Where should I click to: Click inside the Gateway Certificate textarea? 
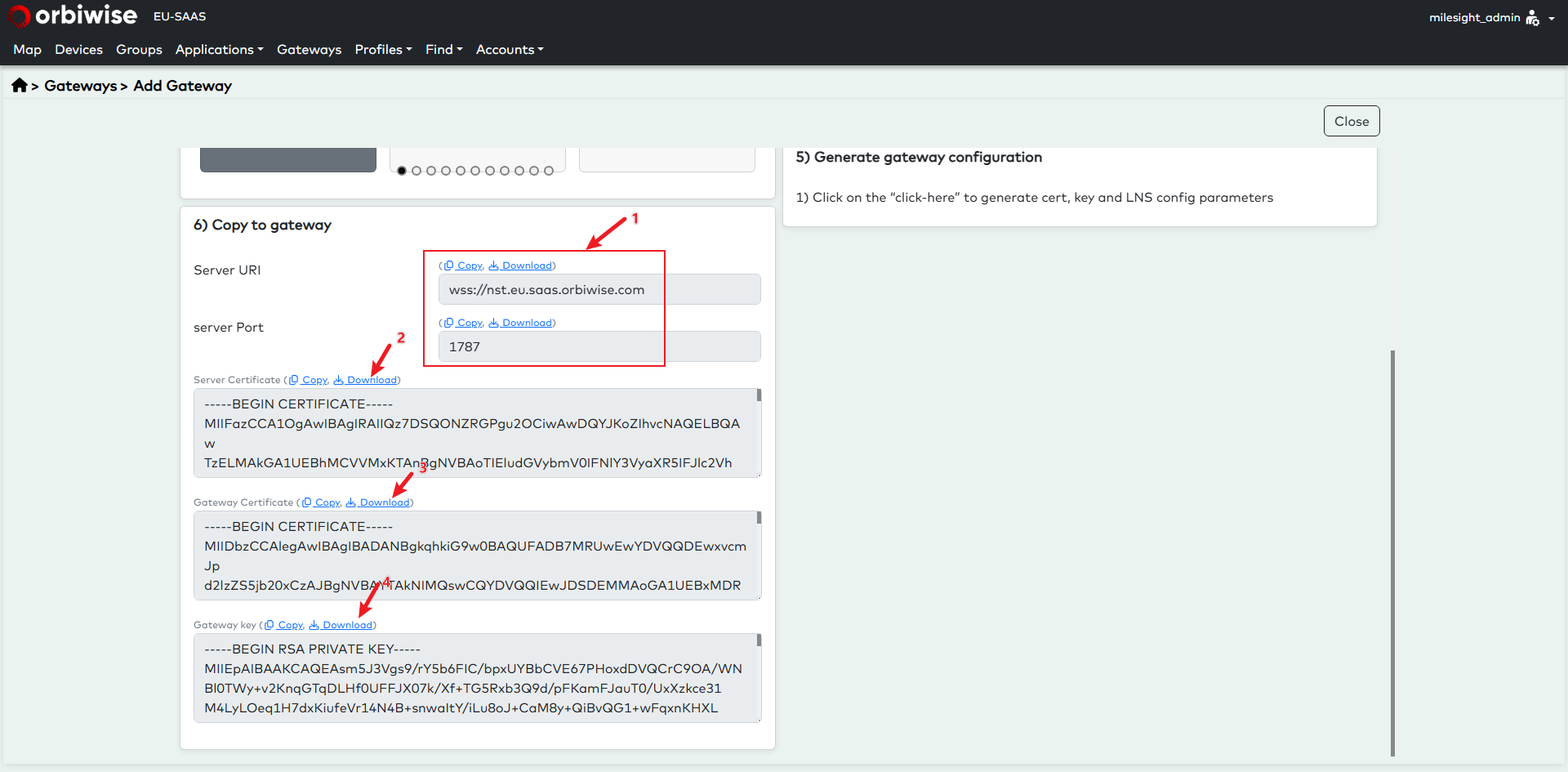coord(477,556)
